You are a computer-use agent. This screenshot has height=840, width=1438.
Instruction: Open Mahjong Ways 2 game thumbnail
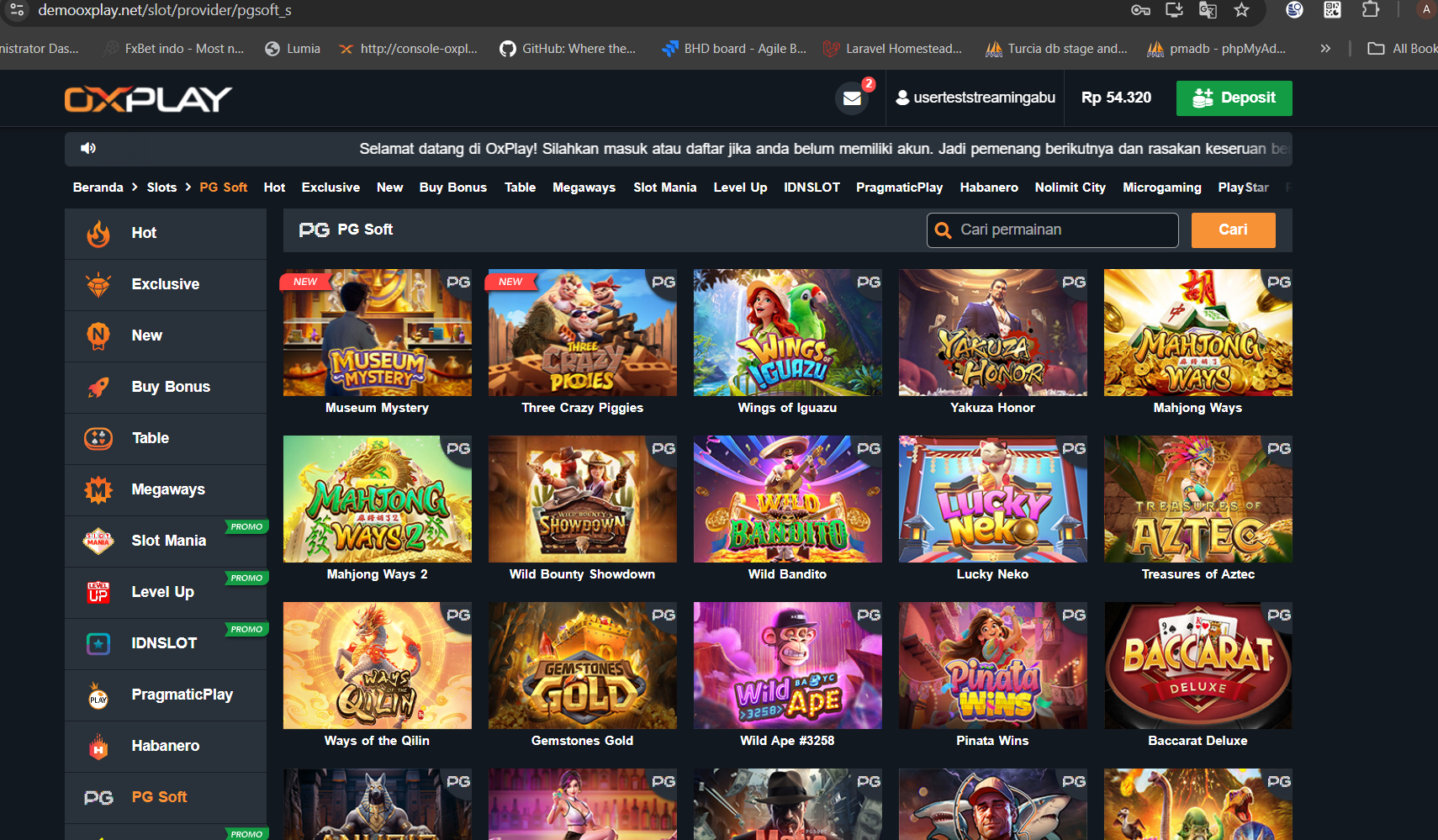click(378, 499)
